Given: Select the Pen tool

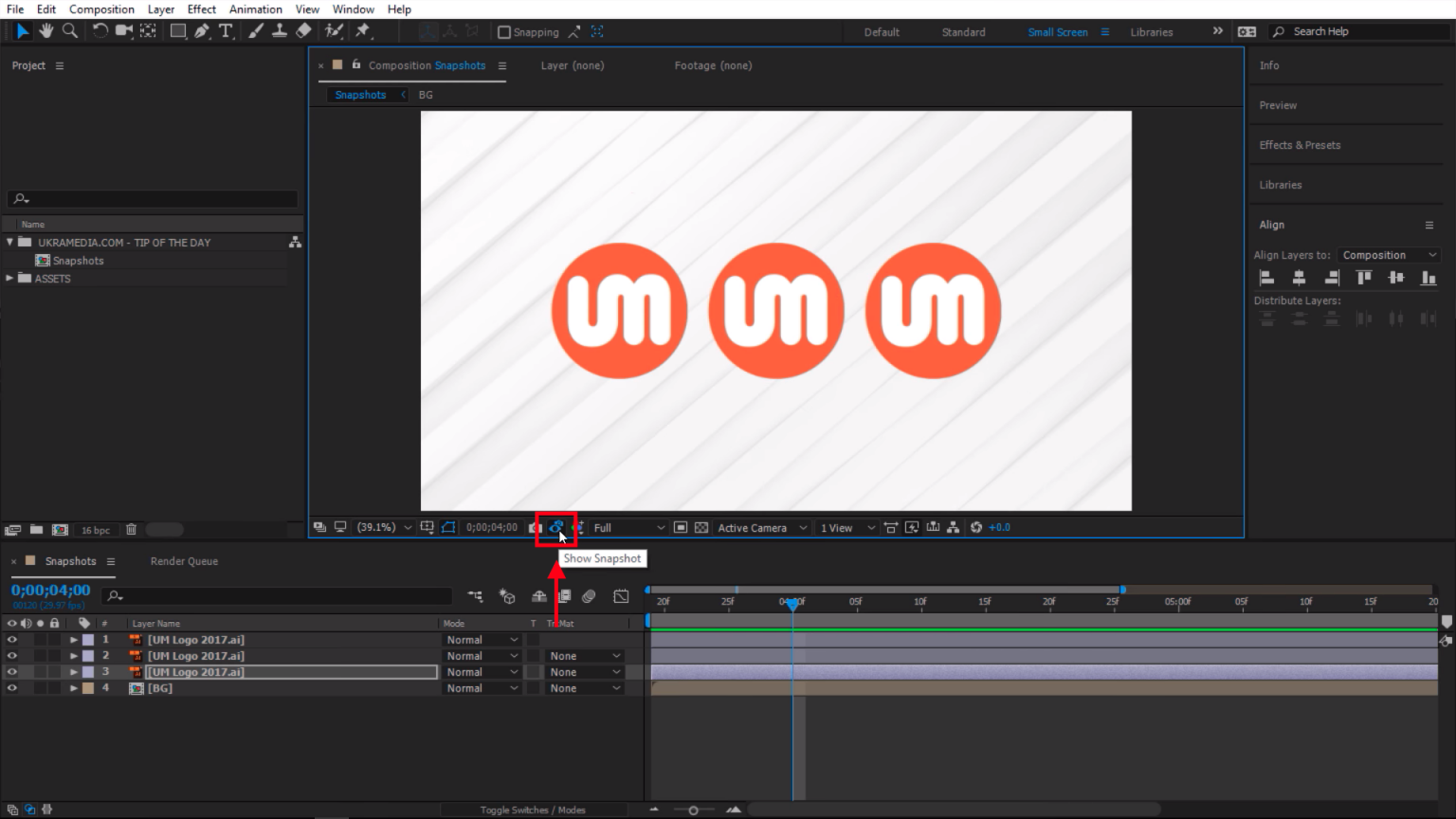Looking at the screenshot, I should [x=202, y=31].
